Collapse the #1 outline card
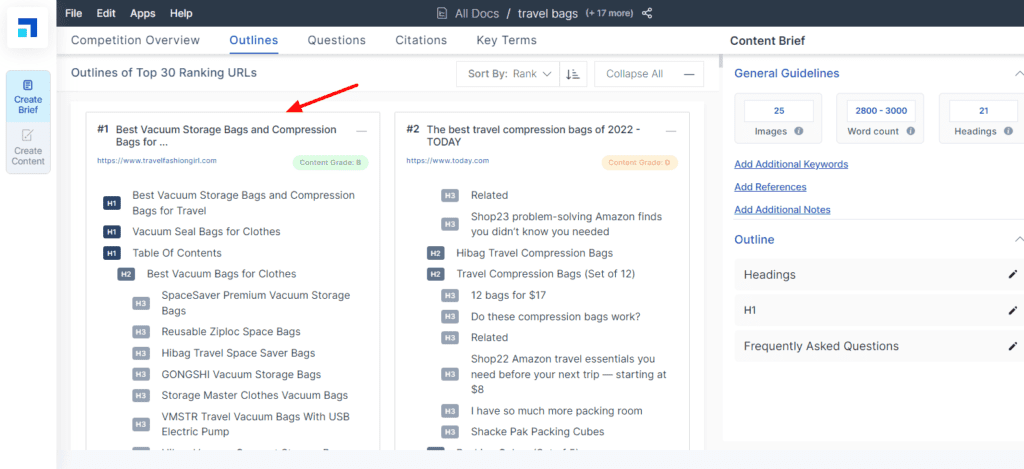The width and height of the screenshot is (1024, 469). click(x=361, y=131)
